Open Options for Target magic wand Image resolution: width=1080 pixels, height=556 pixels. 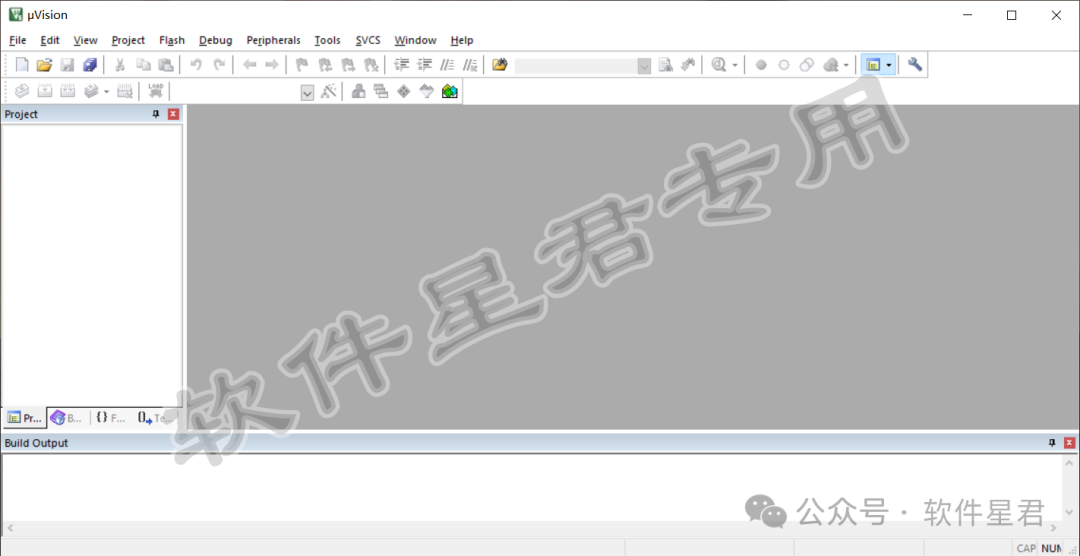329,91
